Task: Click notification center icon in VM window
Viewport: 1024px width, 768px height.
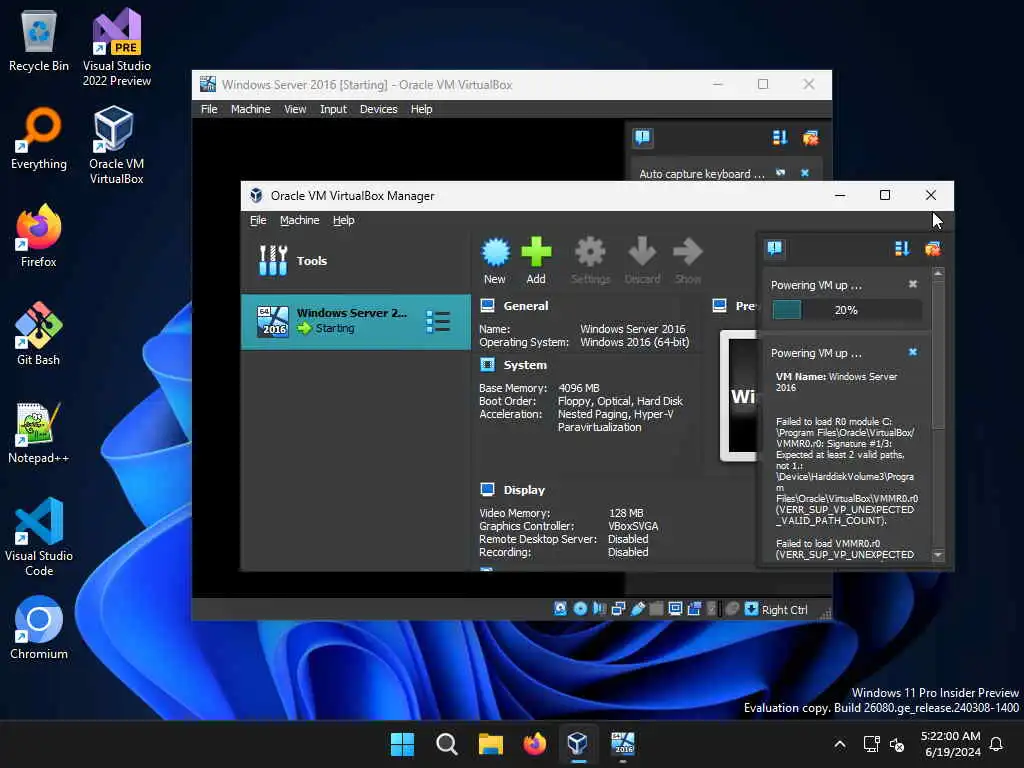Action: pyautogui.click(x=643, y=137)
